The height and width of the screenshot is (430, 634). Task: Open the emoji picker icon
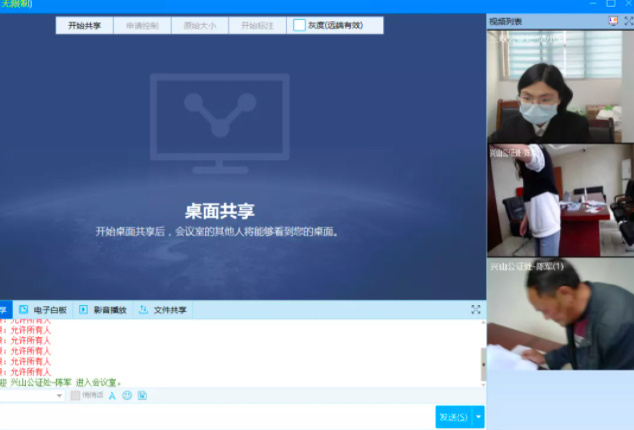tap(127, 395)
